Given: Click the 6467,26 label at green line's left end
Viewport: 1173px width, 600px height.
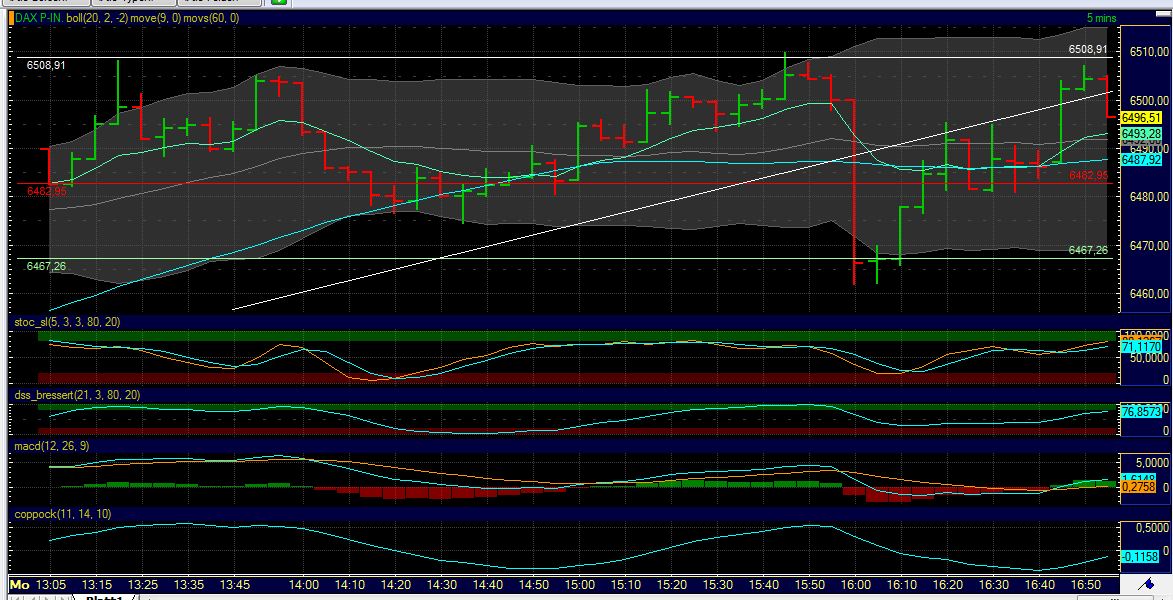Looking at the screenshot, I should [46, 266].
